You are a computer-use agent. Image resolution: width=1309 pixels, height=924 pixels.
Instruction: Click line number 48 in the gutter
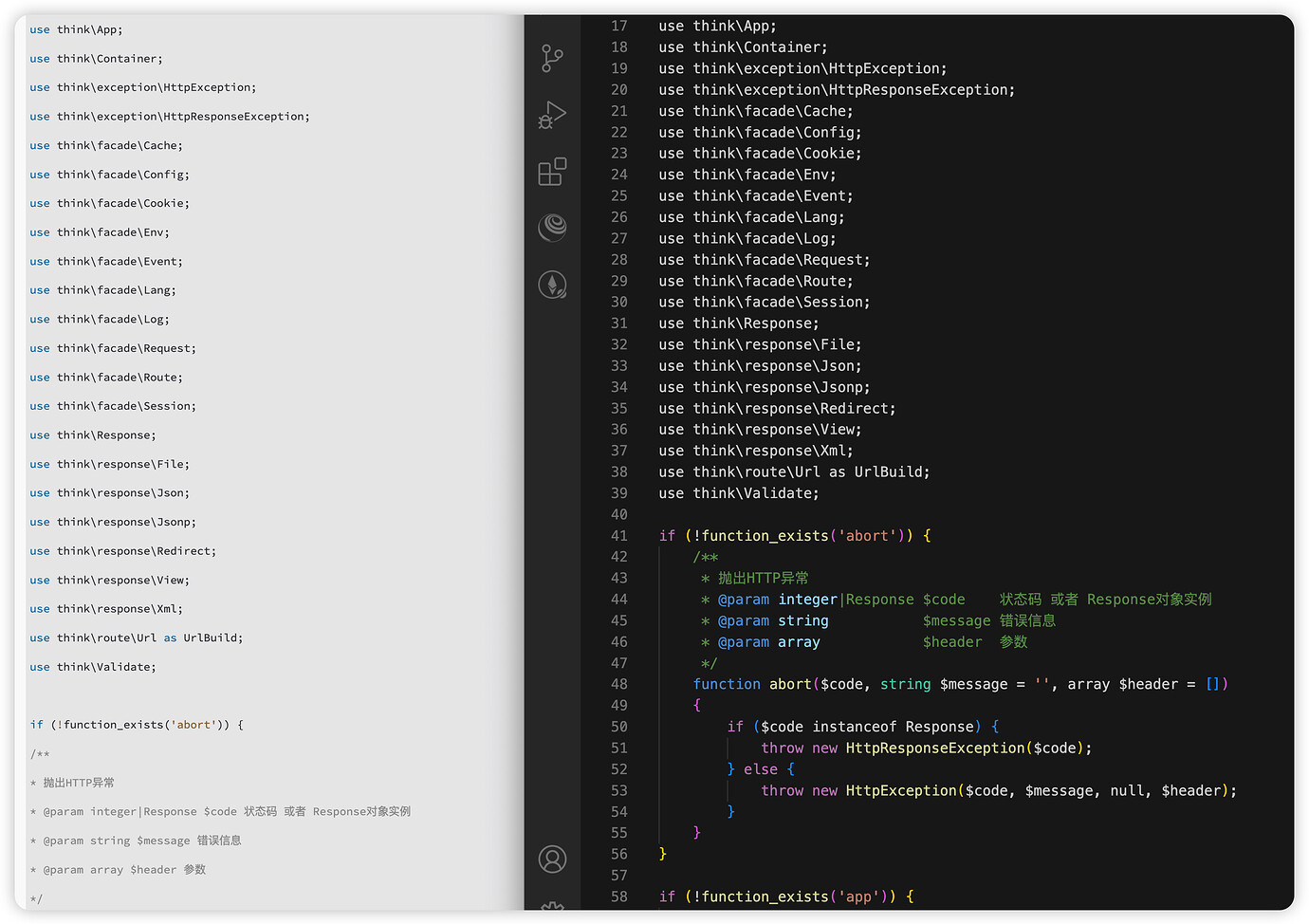coord(619,684)
